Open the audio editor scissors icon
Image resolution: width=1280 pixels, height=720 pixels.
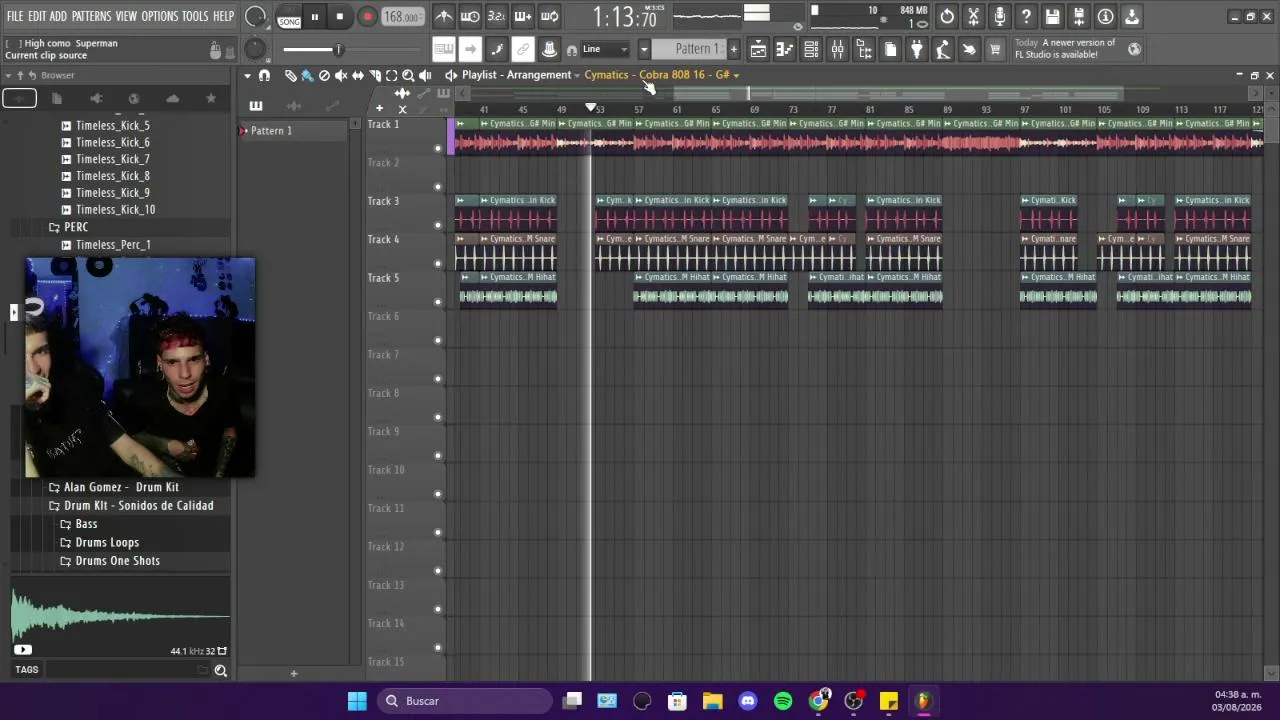pyautogui.click(x=973, y=16)
